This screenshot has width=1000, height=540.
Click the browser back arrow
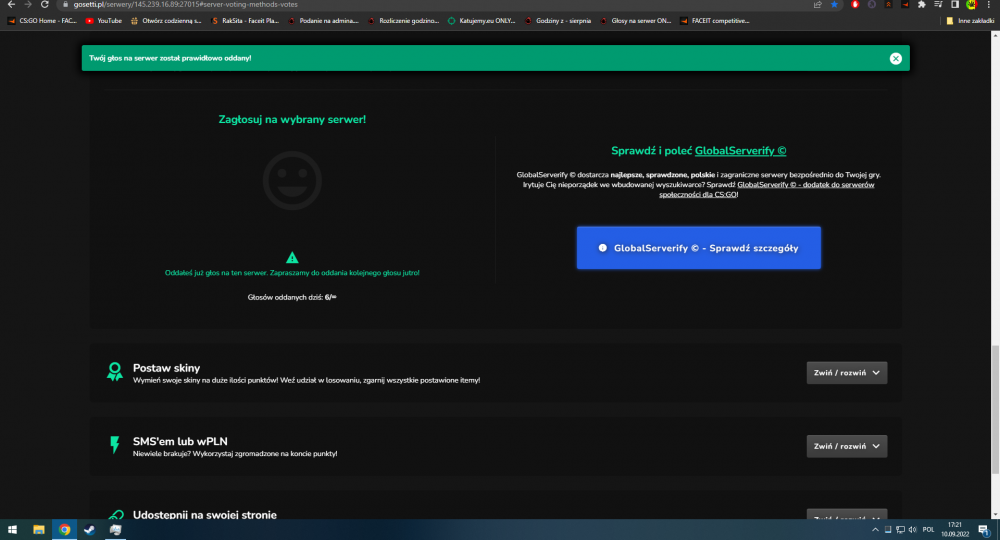[x=11, y=4]
